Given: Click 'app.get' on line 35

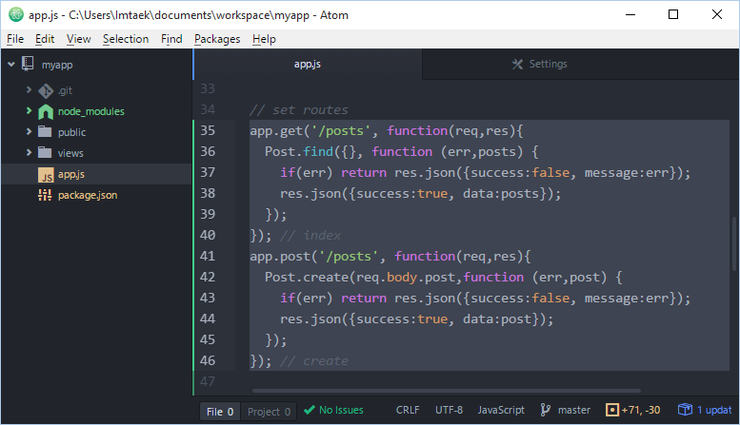Looking at the screenshot, I should click(x=276, y=131).
